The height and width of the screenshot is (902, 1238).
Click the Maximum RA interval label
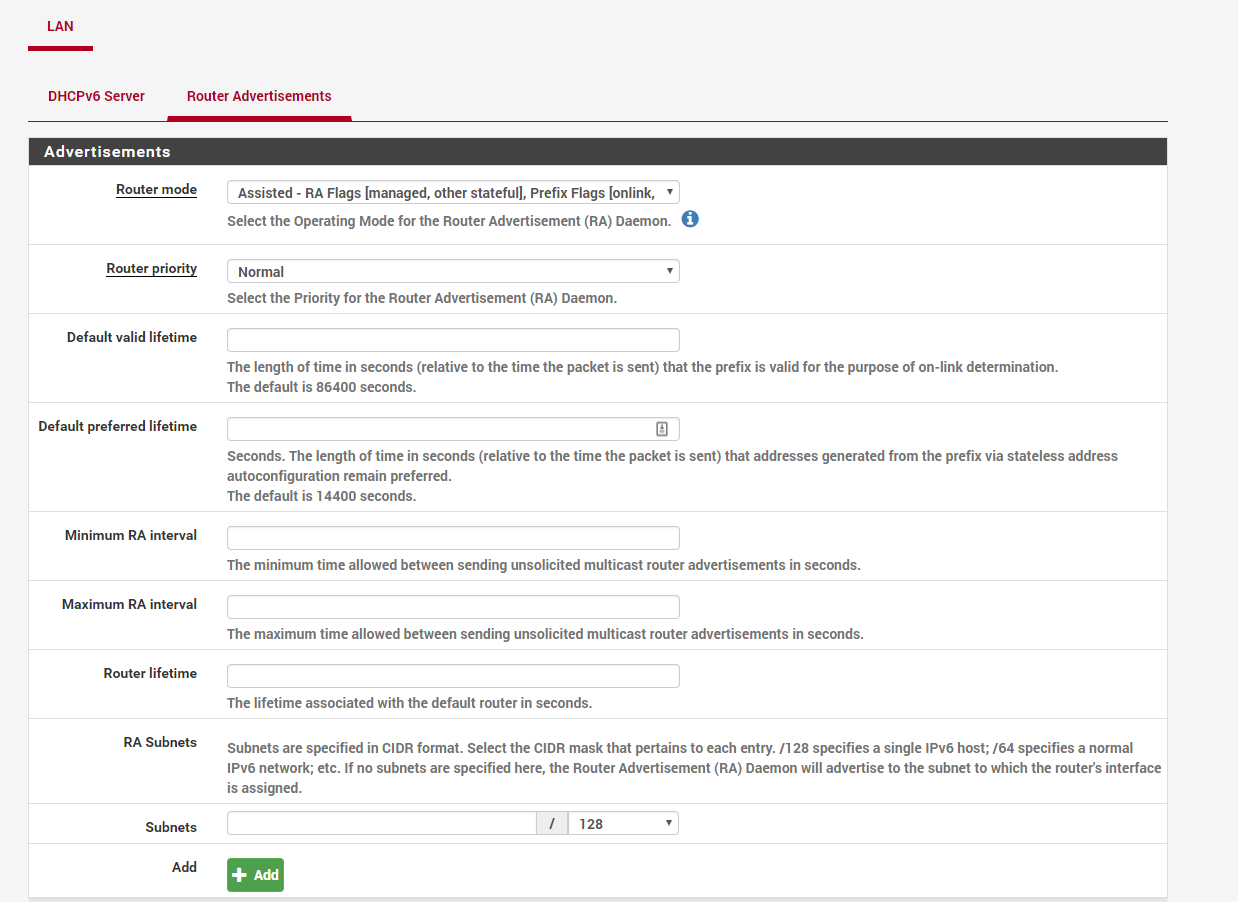click(129, 604)
